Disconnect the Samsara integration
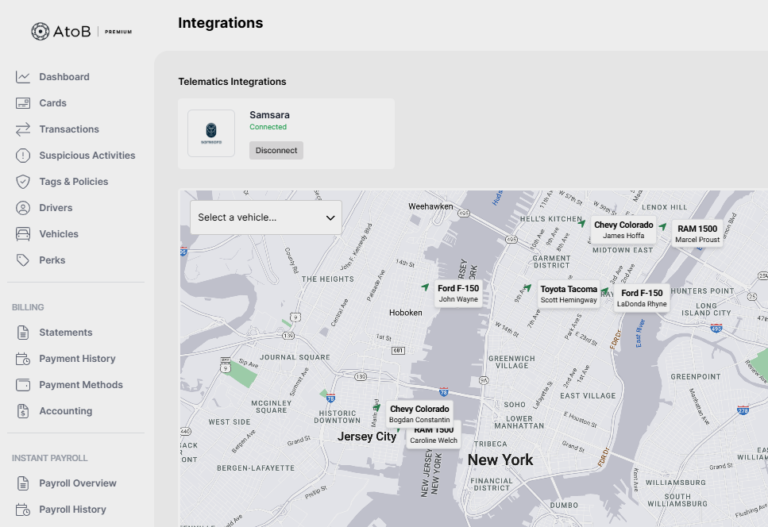The height and width of the screenshot is (527, 768). 276,150
